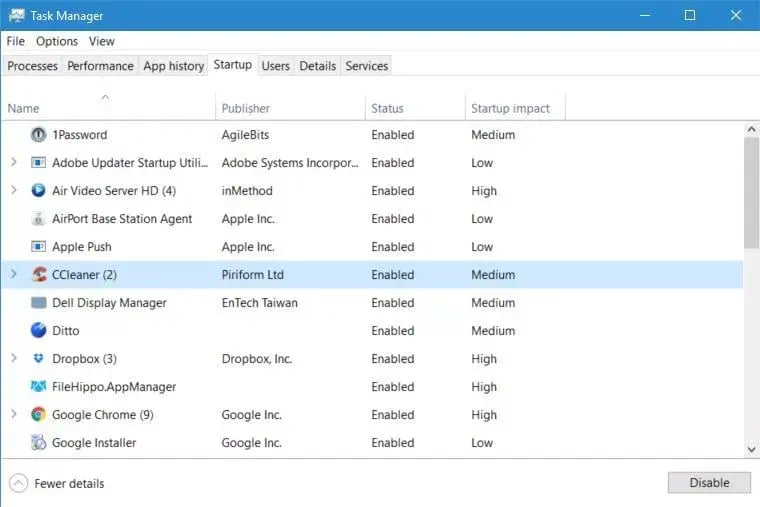This screenshot has width=760, height=507.
Task: Click the 1Password app icon
Action: coord(39,135)
